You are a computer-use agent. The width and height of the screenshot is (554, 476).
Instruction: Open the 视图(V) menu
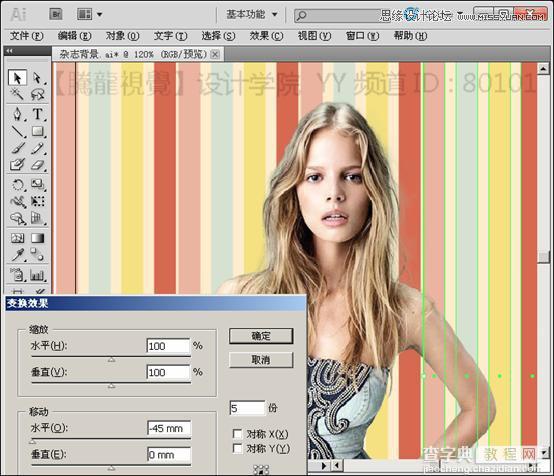click(x=314, y=36)
